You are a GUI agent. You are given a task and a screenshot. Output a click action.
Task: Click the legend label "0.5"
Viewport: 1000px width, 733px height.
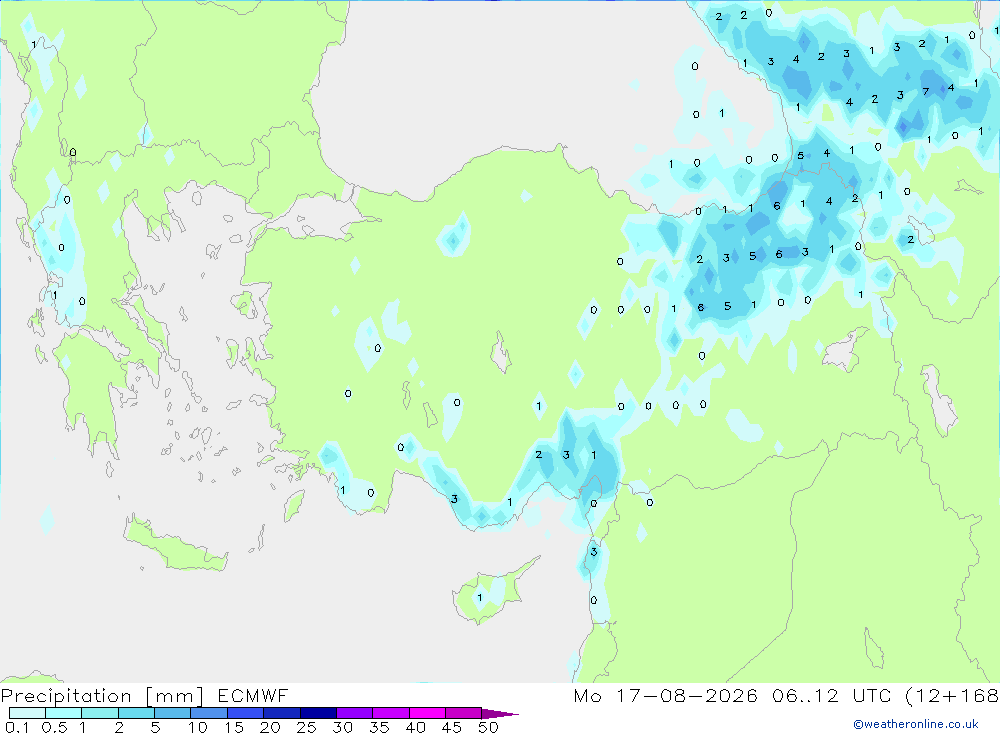(54, 727)
